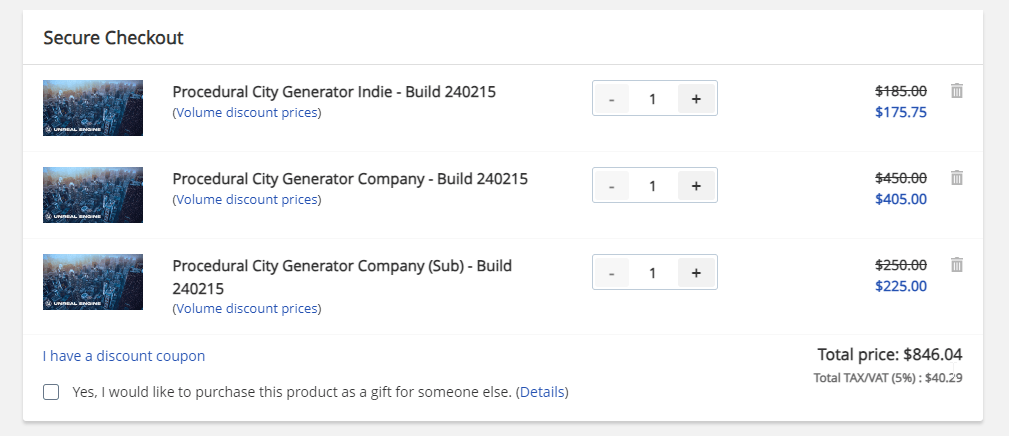Enable the purchase as gift checkbox
The width and height of the screenshot is (1009, 436).
click(x=51, y=392)
